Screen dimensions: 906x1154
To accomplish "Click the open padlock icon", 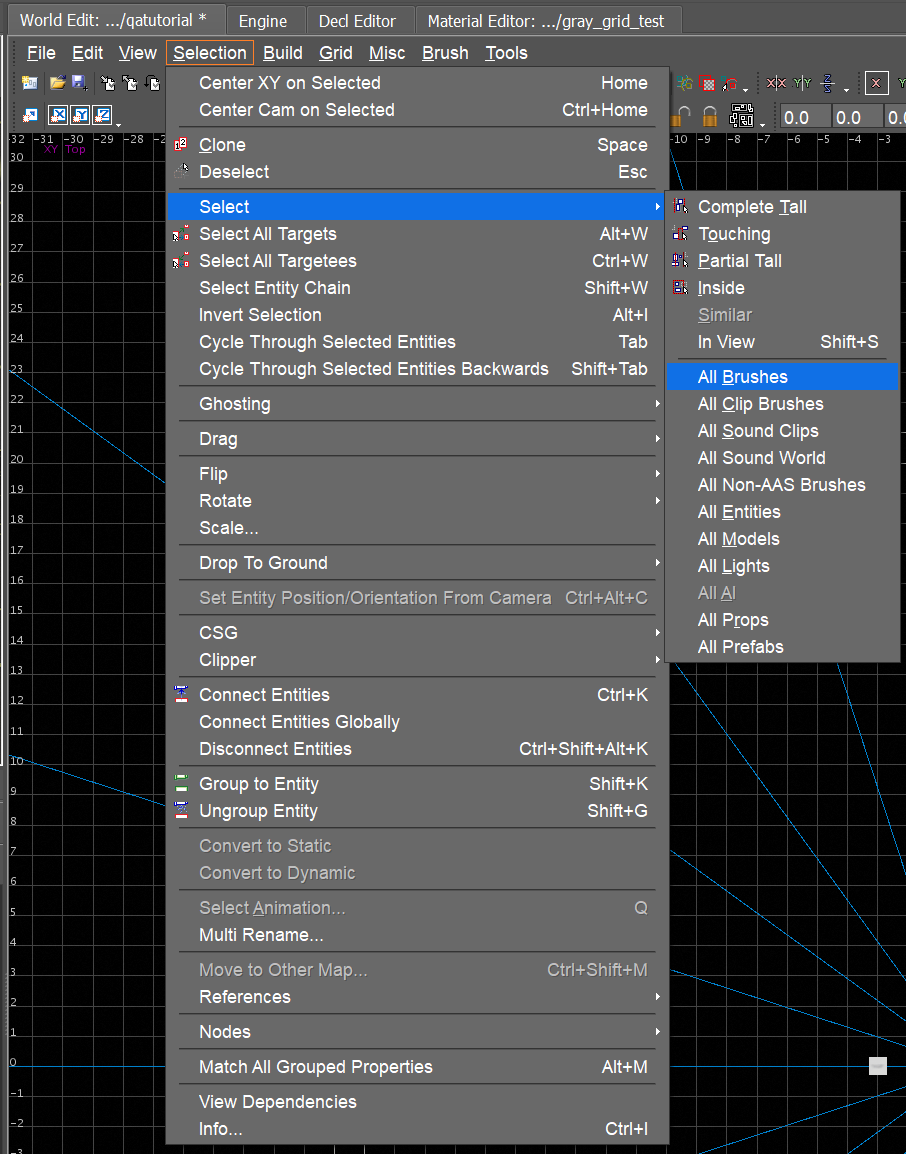I will click(x=682, y=116).
